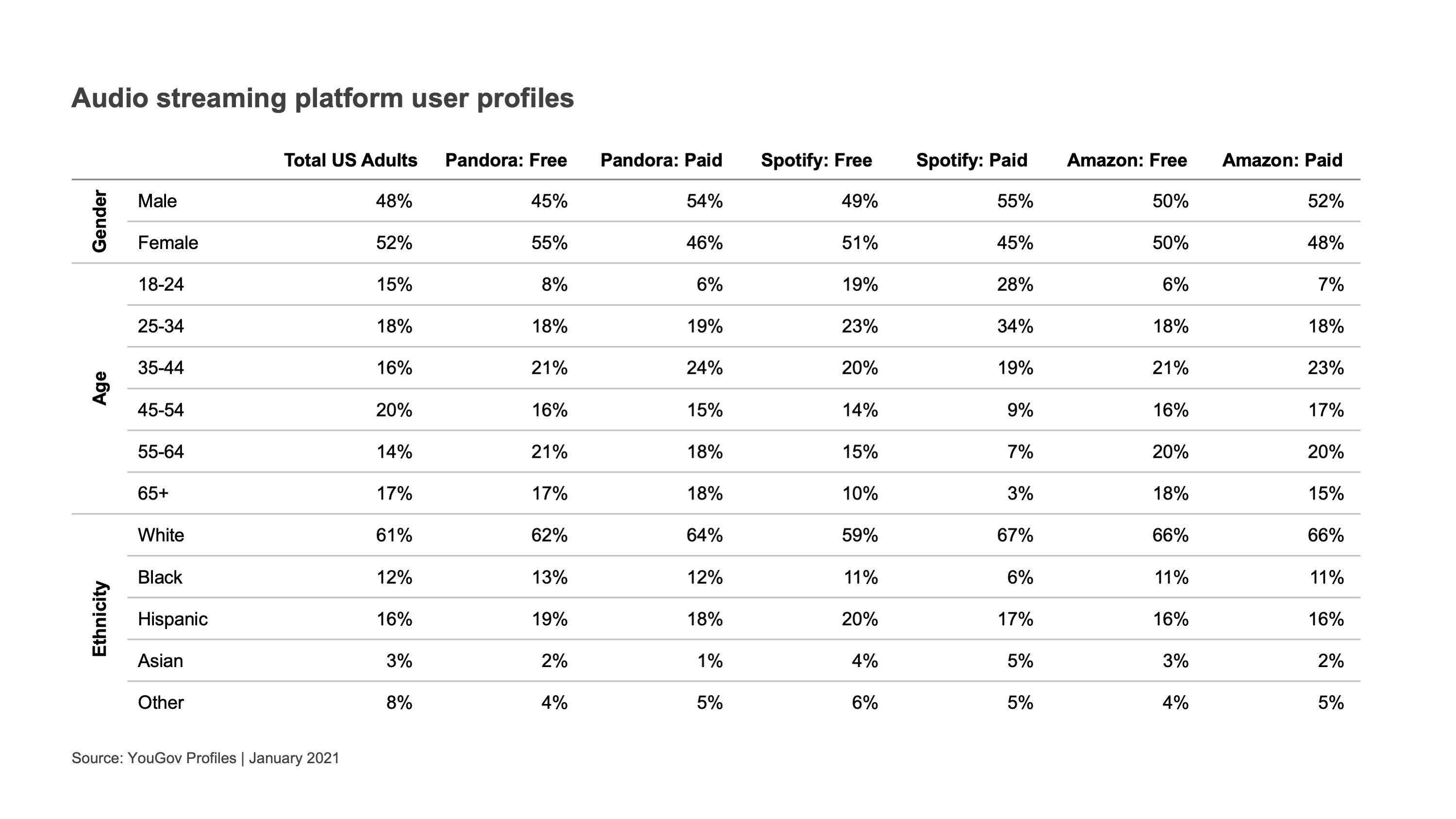The height and width of the screenshot is (819, 1456).
Task: Click the vertical "Age" group label
Action: click(100, 388)
